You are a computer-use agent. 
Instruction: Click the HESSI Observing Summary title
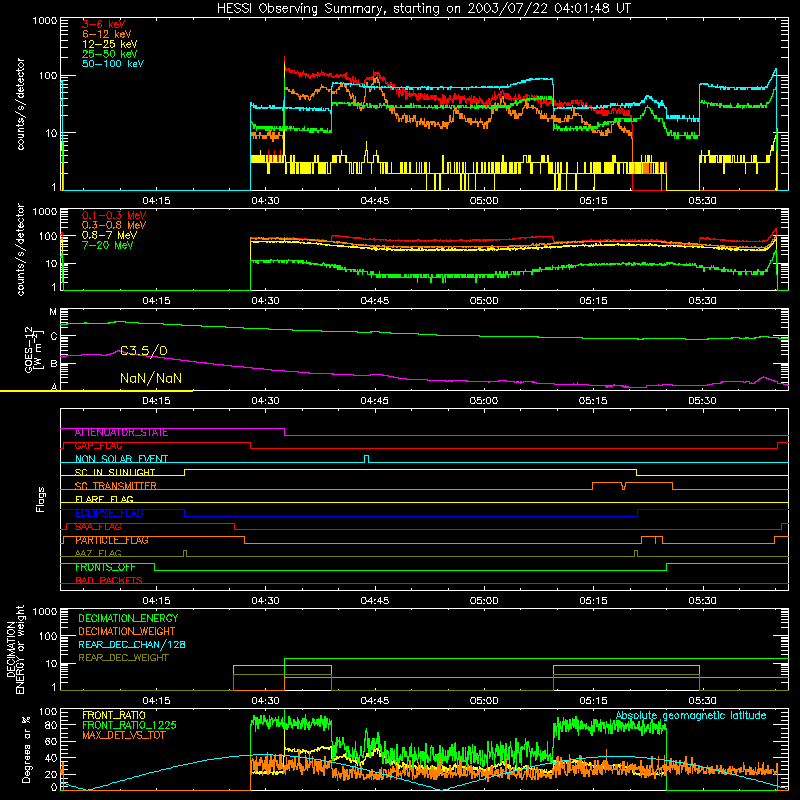point(424,9)
